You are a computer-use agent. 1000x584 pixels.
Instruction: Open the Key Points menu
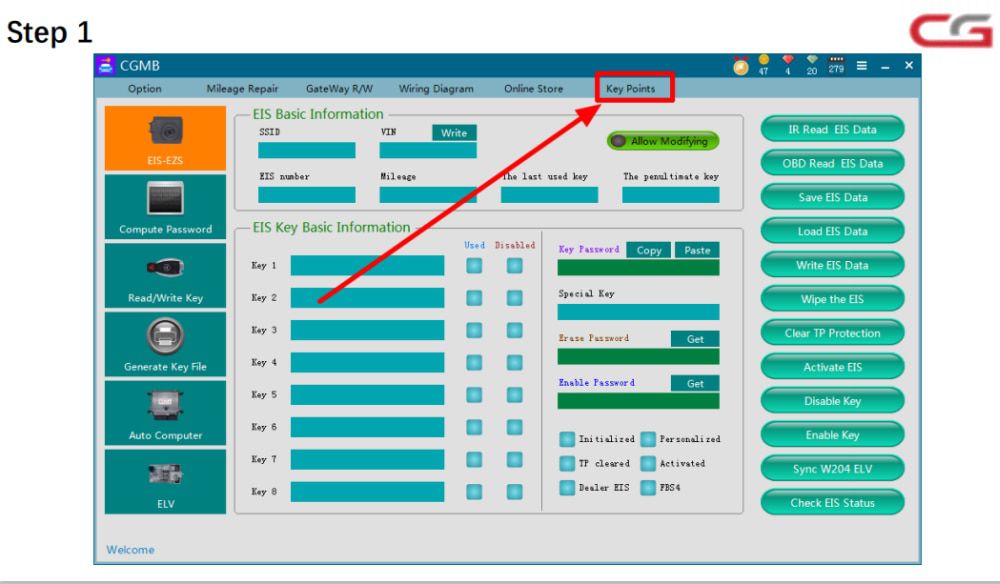click(630, 89)
